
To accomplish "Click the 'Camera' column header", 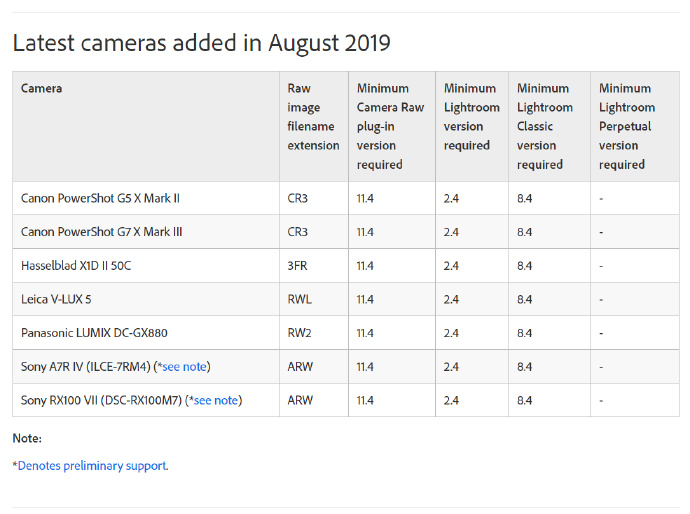I will [41, 89].
